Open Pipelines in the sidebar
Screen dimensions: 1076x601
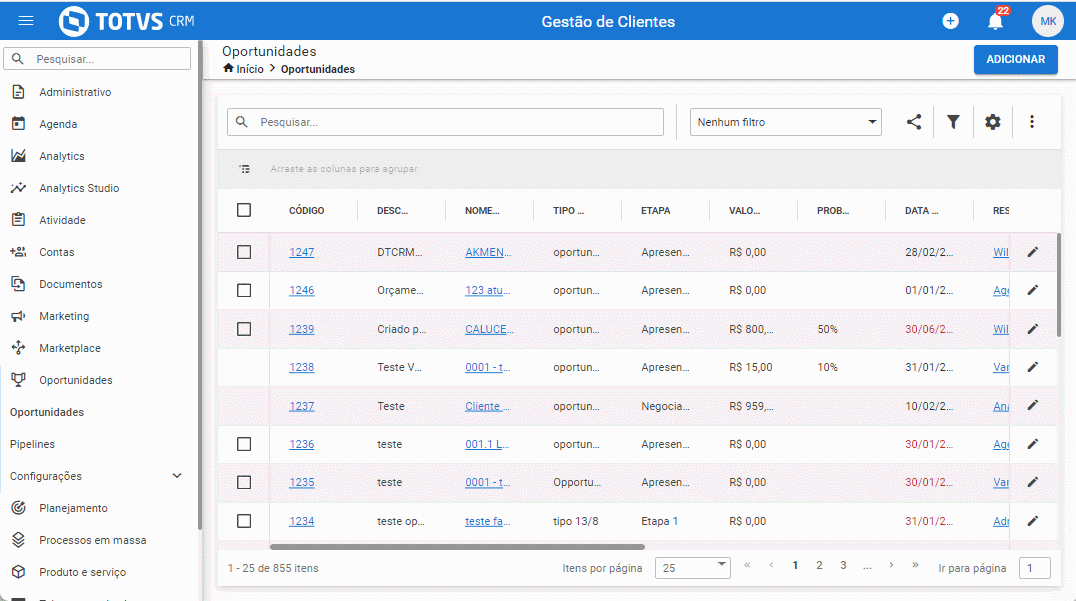(x=32, y=444)
